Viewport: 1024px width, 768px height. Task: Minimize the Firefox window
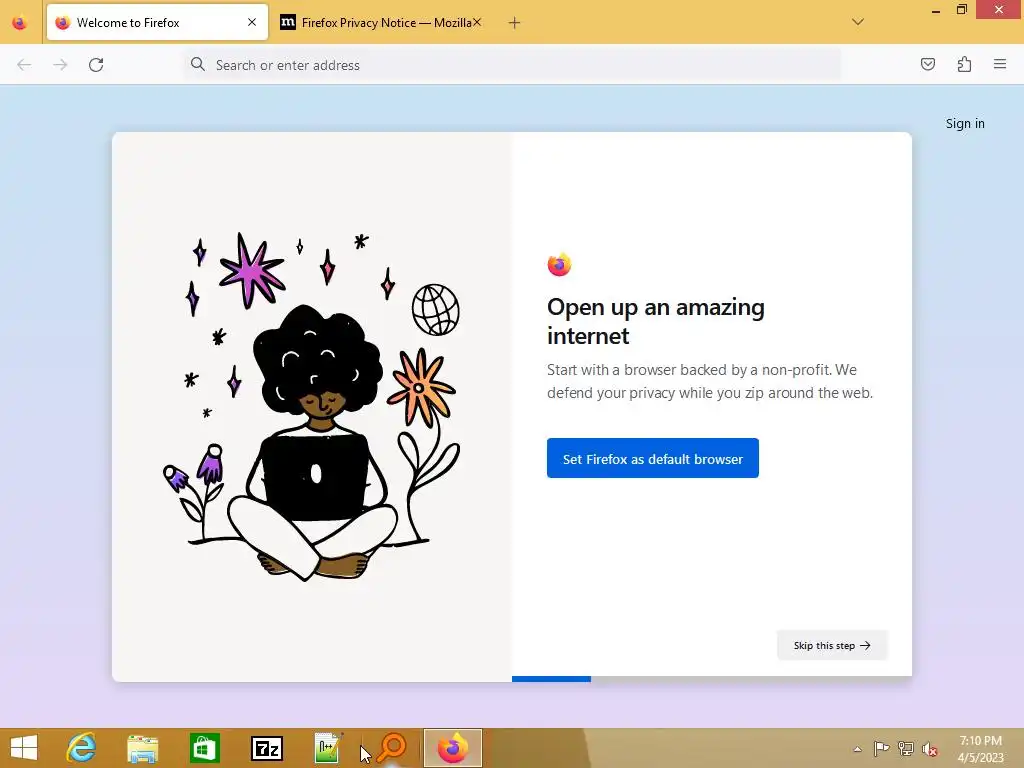[936, 10]
